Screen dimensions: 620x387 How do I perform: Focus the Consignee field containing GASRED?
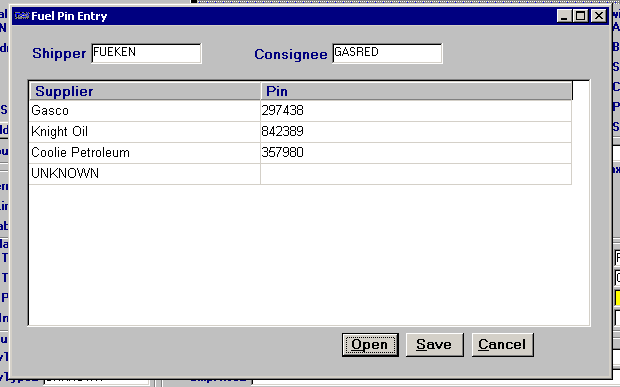387,53
